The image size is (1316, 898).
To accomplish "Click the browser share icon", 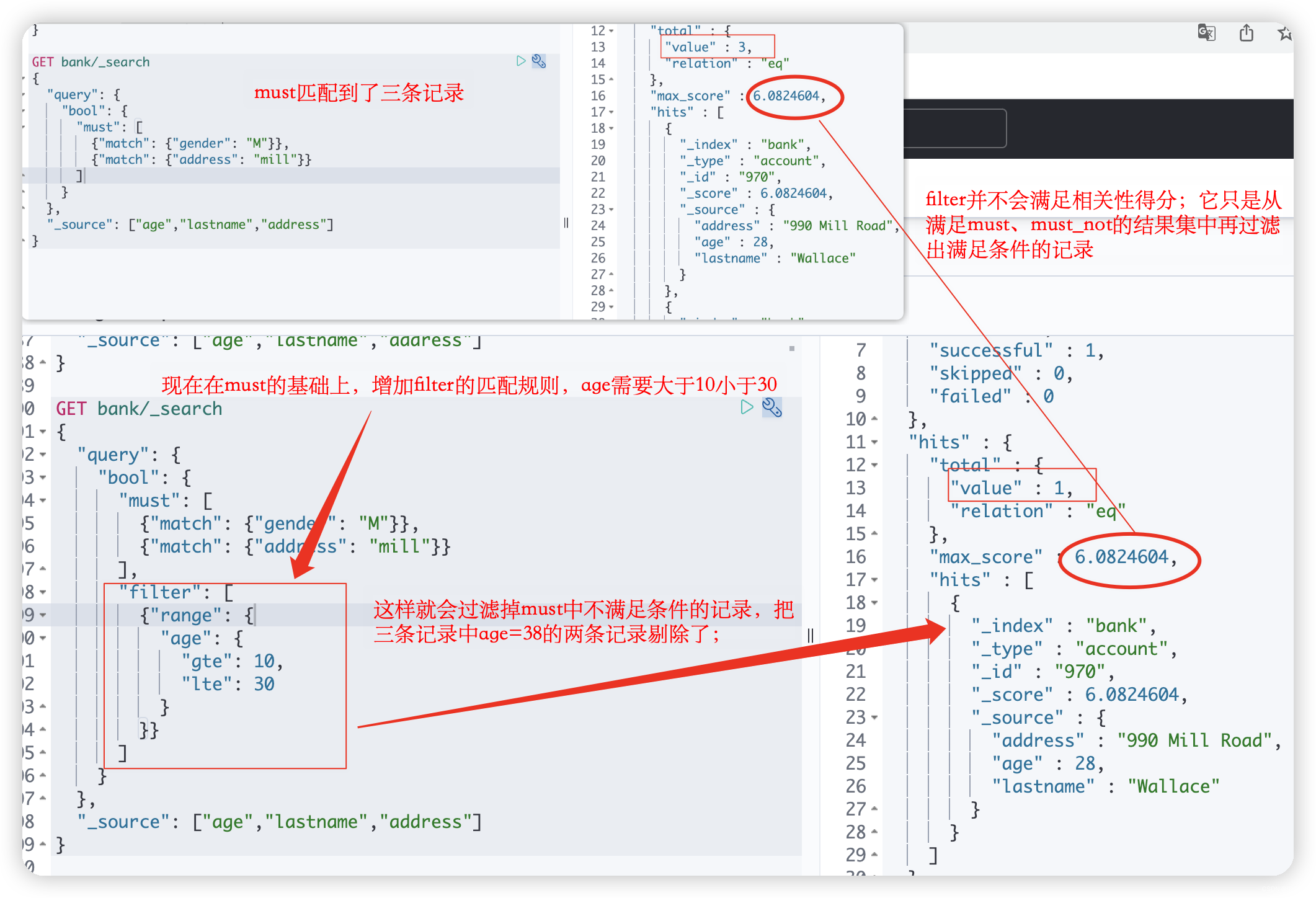I will [x=1246, y=32].
